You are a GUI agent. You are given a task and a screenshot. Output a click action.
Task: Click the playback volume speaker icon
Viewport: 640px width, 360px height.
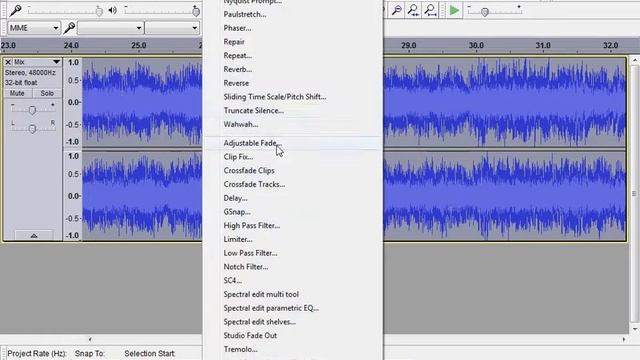coord(113,10)
